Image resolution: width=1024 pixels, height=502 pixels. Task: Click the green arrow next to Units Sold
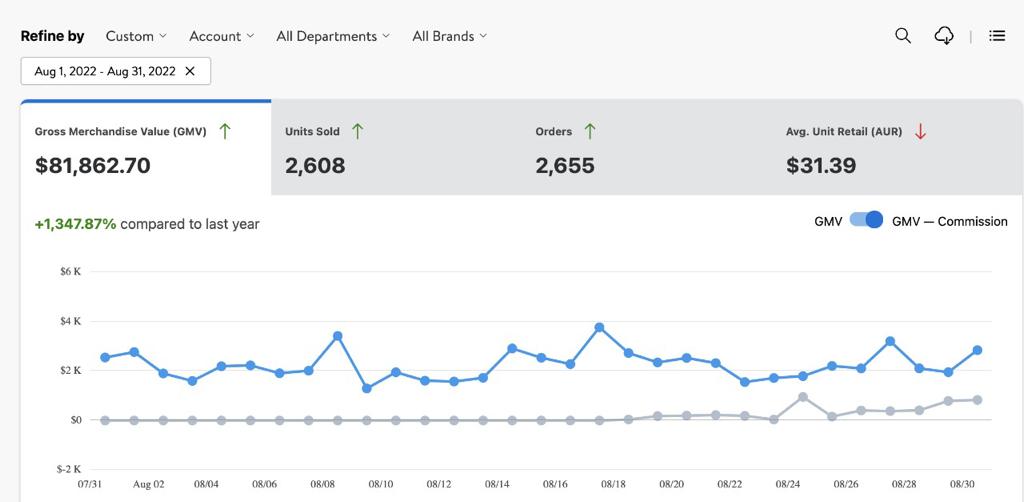[x=357, y=131]
